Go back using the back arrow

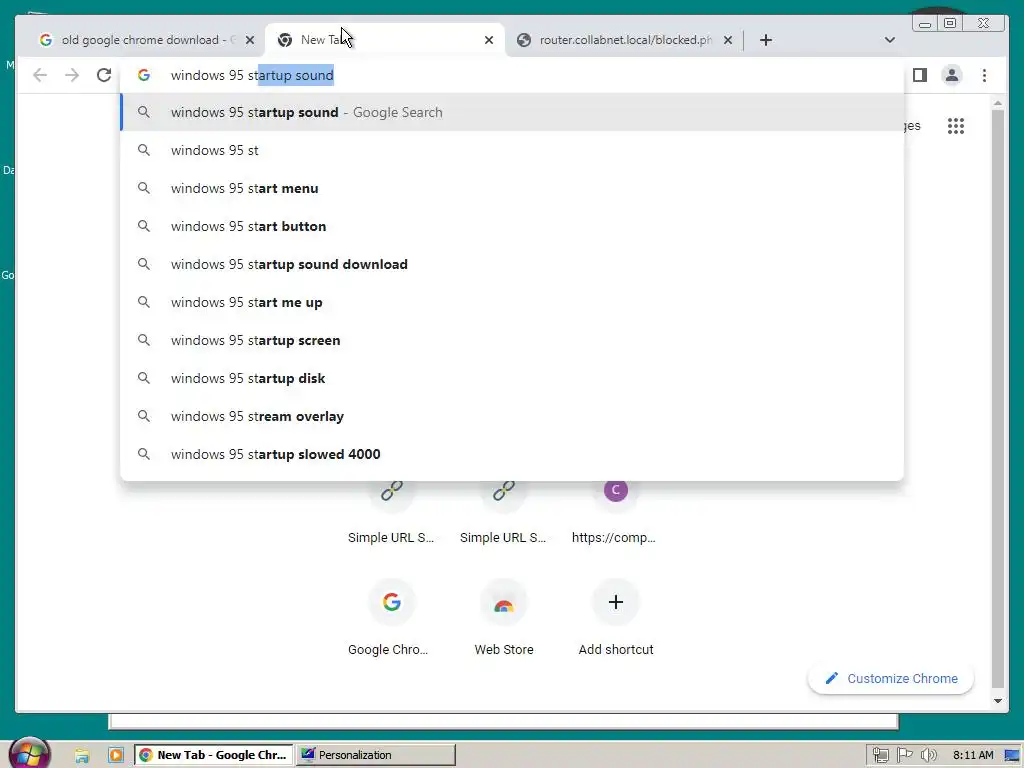(40, 75)
